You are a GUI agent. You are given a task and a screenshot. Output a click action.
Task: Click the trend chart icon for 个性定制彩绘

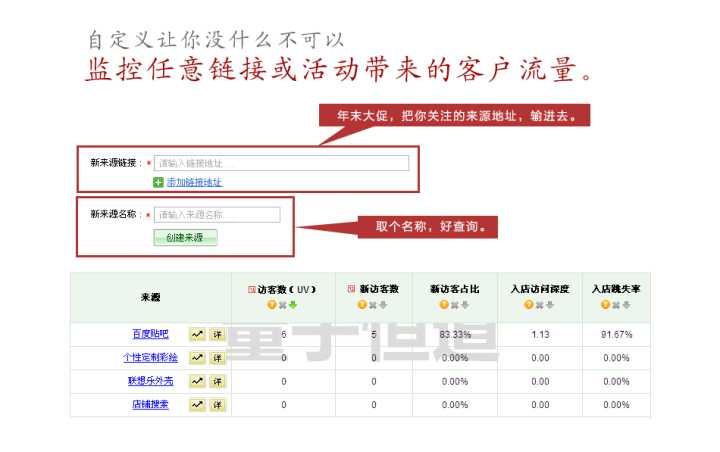pos(197,358)
